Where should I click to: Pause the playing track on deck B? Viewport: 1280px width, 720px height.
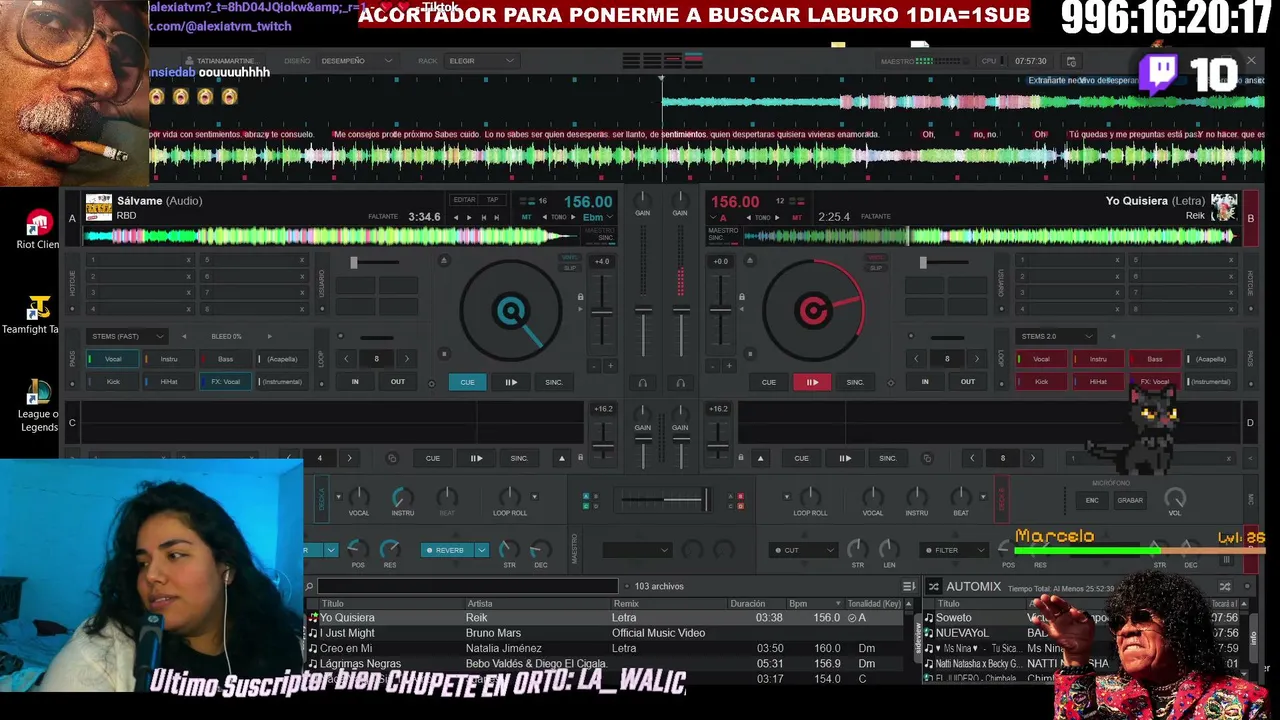(x=812, y=382)
